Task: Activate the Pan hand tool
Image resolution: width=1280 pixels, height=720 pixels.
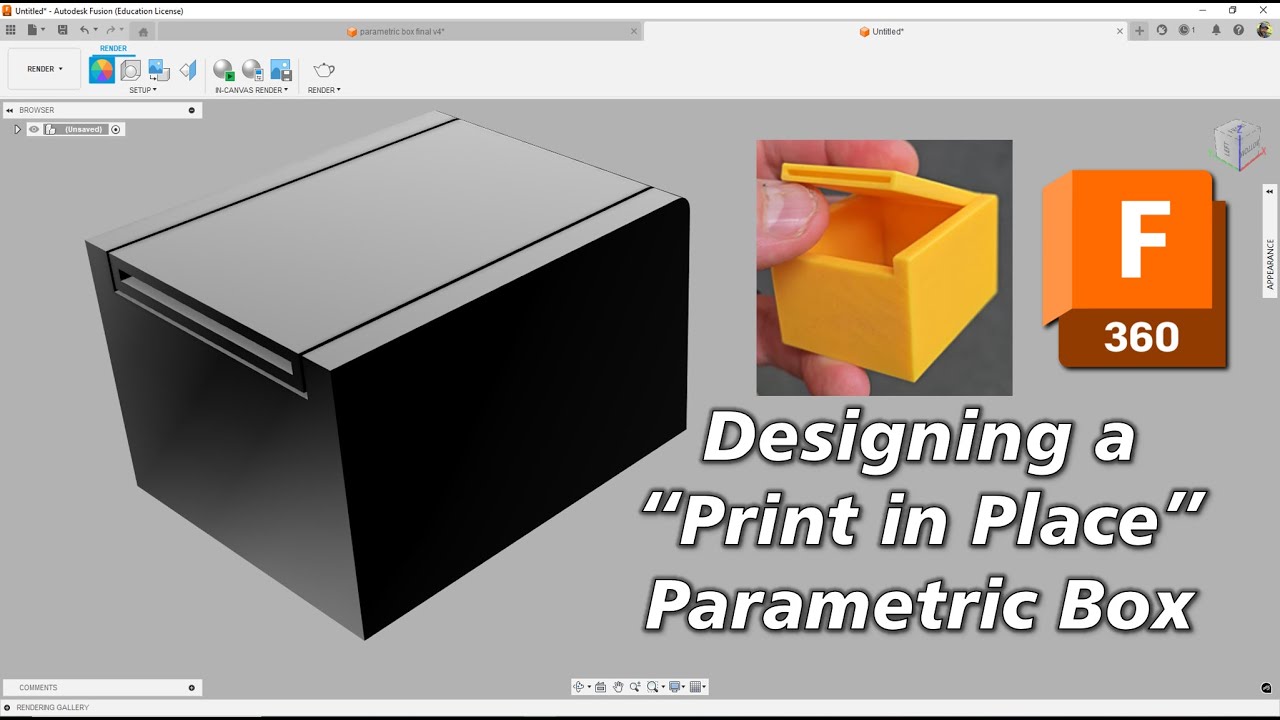Action: click(x=618, y=687)
